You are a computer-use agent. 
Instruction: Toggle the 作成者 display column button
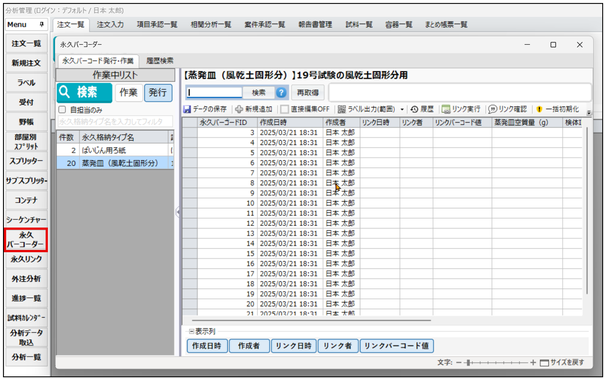(249, 346)
